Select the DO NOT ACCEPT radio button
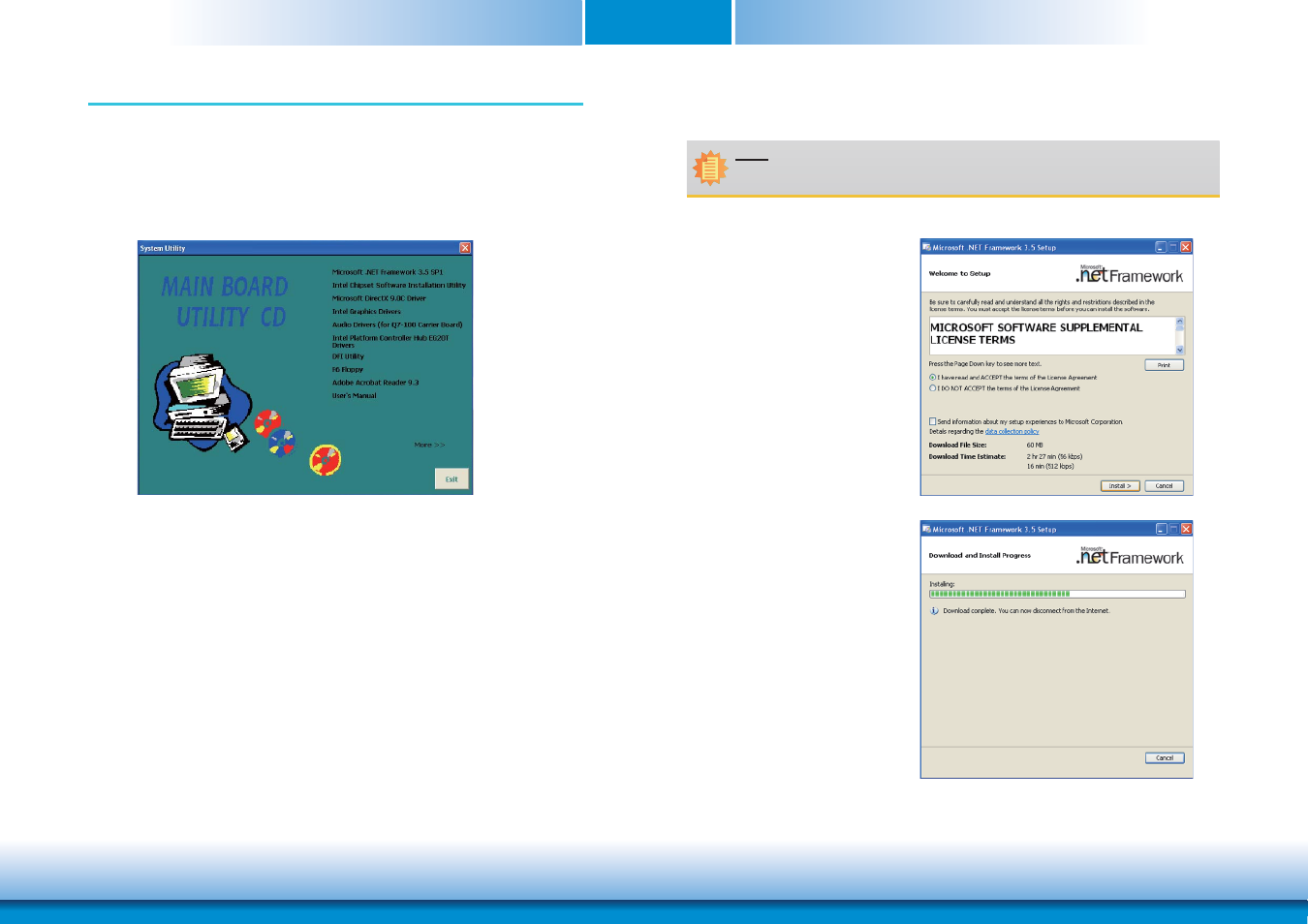Image resolution: width=1308 pixels, height=924 pixels. point(933,388)
